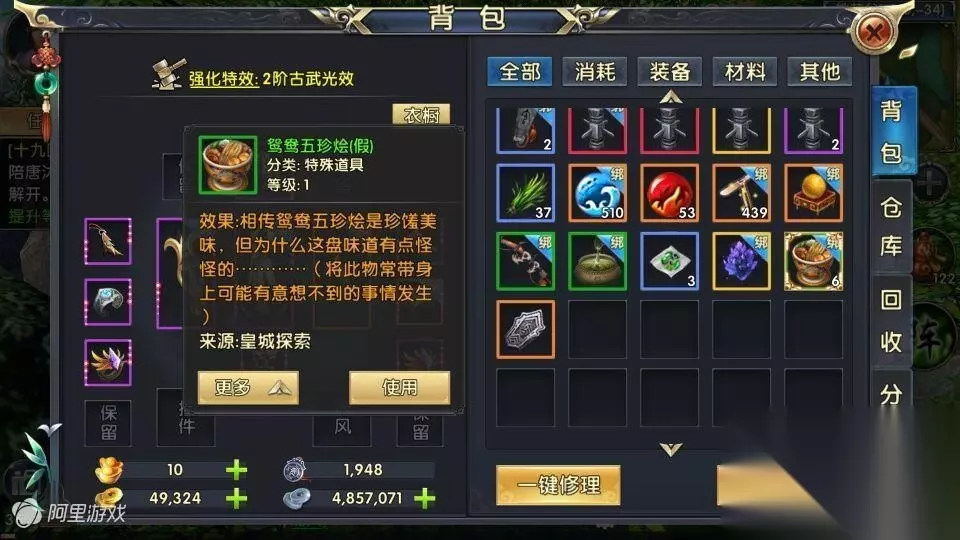Select the blue water orb item stack of 510
The height and width of the screenshot is (540, 960).
598,193
